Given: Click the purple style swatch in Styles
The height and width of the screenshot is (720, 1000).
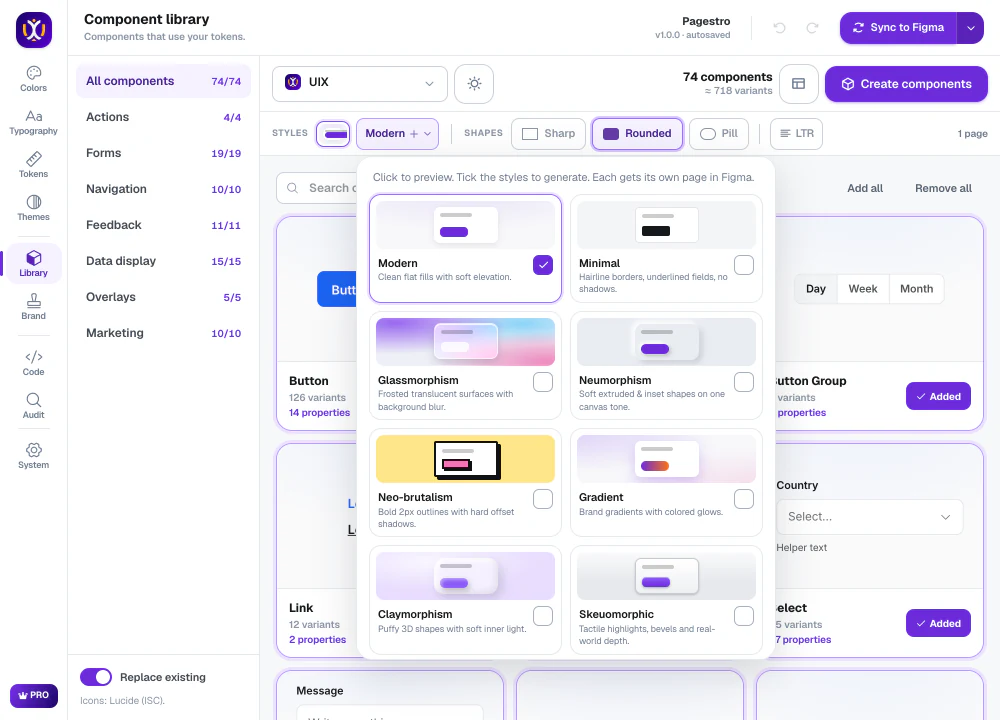Looking at the screenshot, I should [333, 134].
